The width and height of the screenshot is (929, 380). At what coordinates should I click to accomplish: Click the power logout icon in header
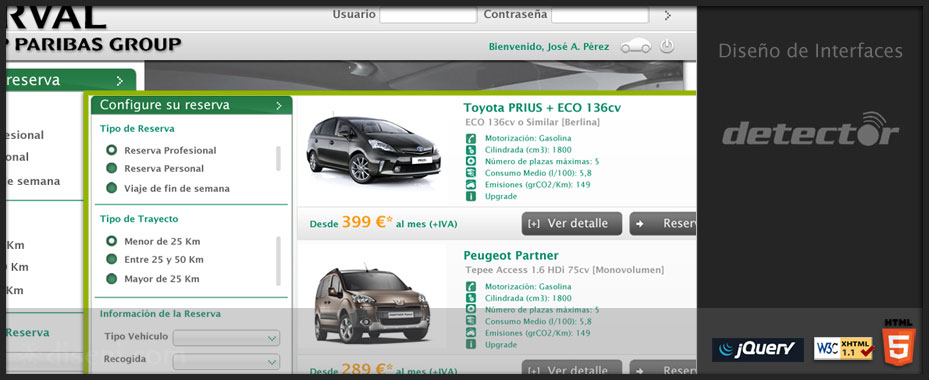667,46
